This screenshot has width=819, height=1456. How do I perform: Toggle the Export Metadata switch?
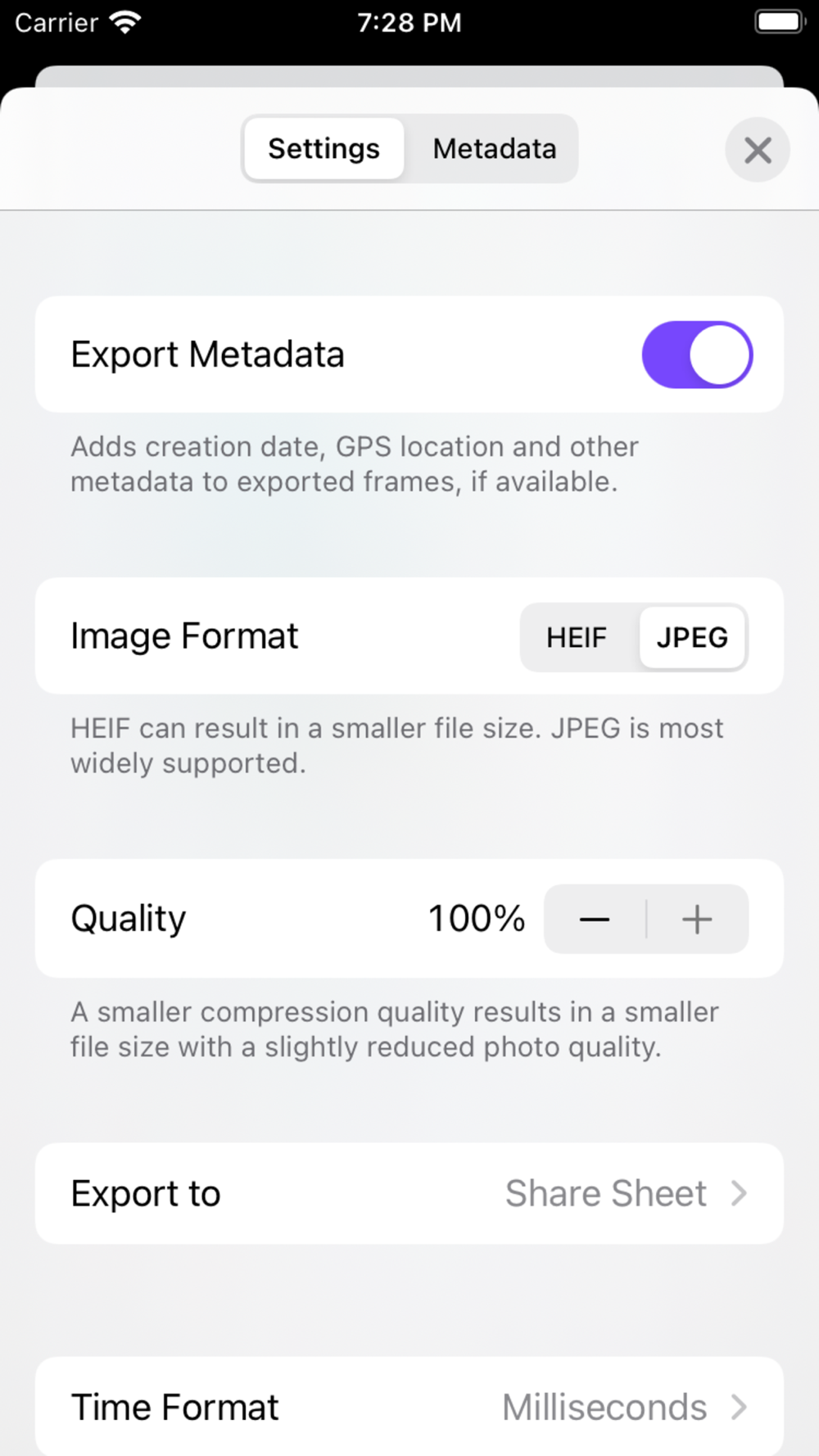click(x=697, y=355)
